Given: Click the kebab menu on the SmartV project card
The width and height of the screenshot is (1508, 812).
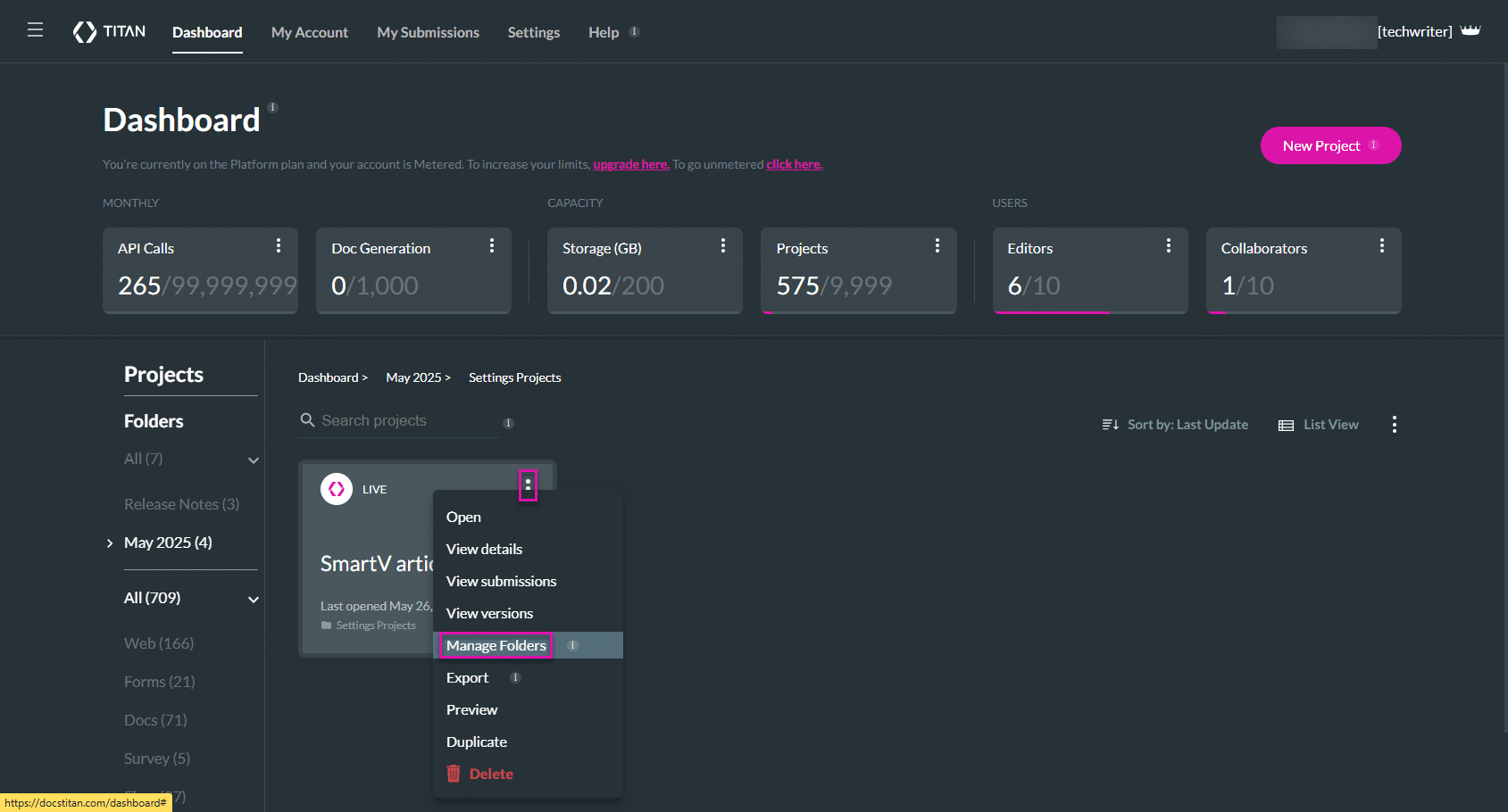Looking at the screenshot, I should point(528,485).
